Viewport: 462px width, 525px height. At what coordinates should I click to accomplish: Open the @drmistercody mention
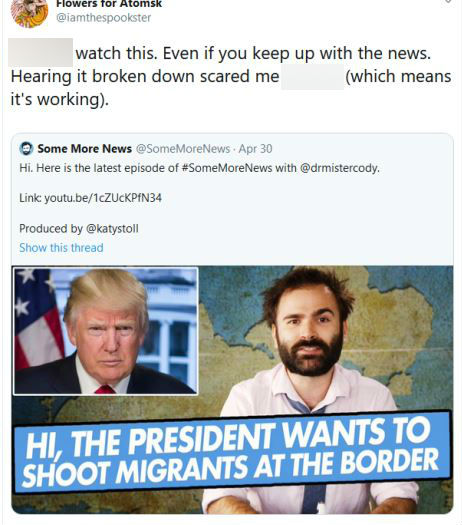339,168
